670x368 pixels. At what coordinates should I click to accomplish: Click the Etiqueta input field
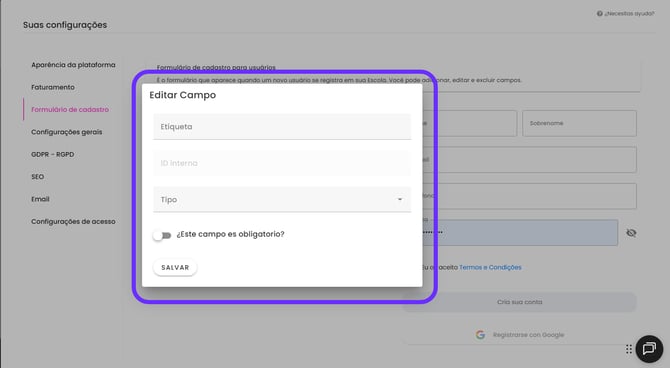click(282, 127)
